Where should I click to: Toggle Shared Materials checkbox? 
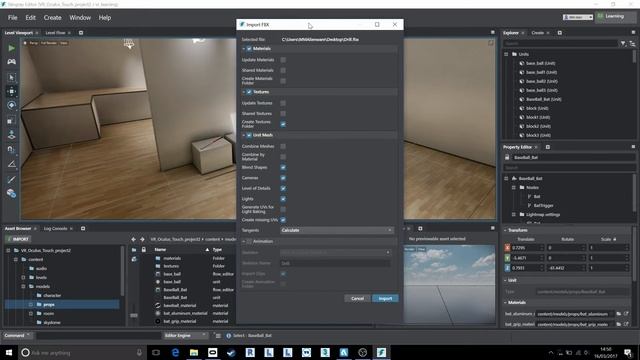[x=283, y=71]
